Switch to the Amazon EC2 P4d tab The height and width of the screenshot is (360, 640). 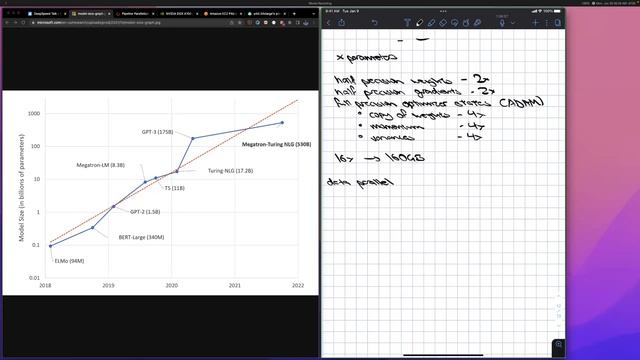tap(222, 13)
